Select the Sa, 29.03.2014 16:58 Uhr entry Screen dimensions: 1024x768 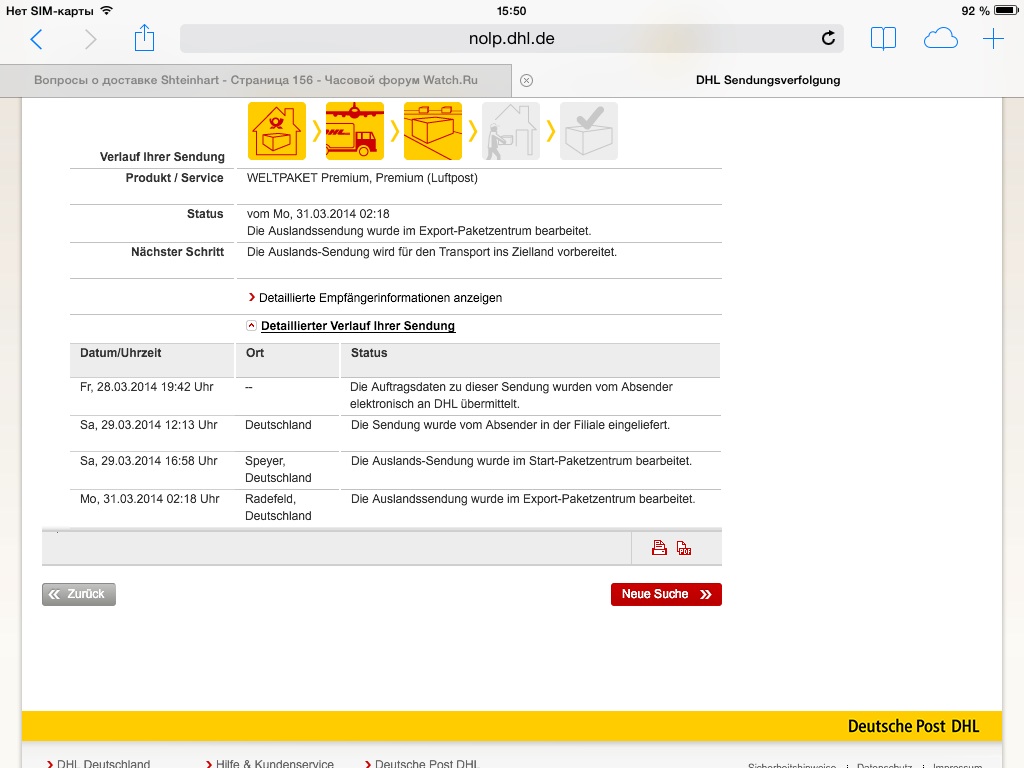149,460
